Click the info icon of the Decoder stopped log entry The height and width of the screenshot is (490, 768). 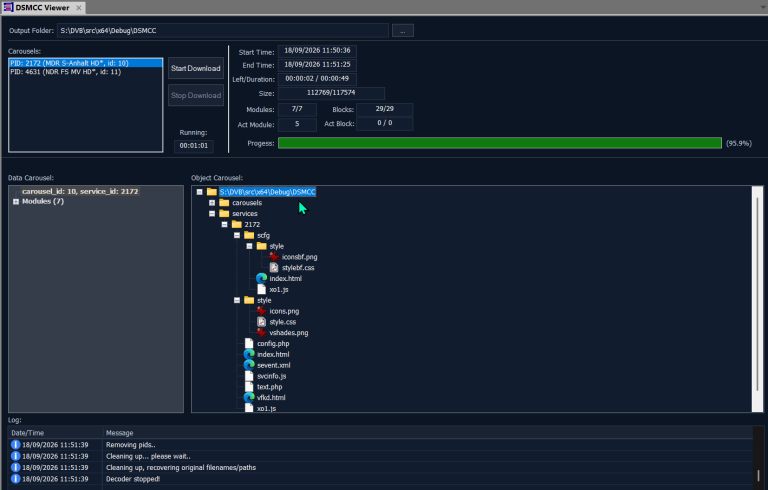click(x=15, y=478)
